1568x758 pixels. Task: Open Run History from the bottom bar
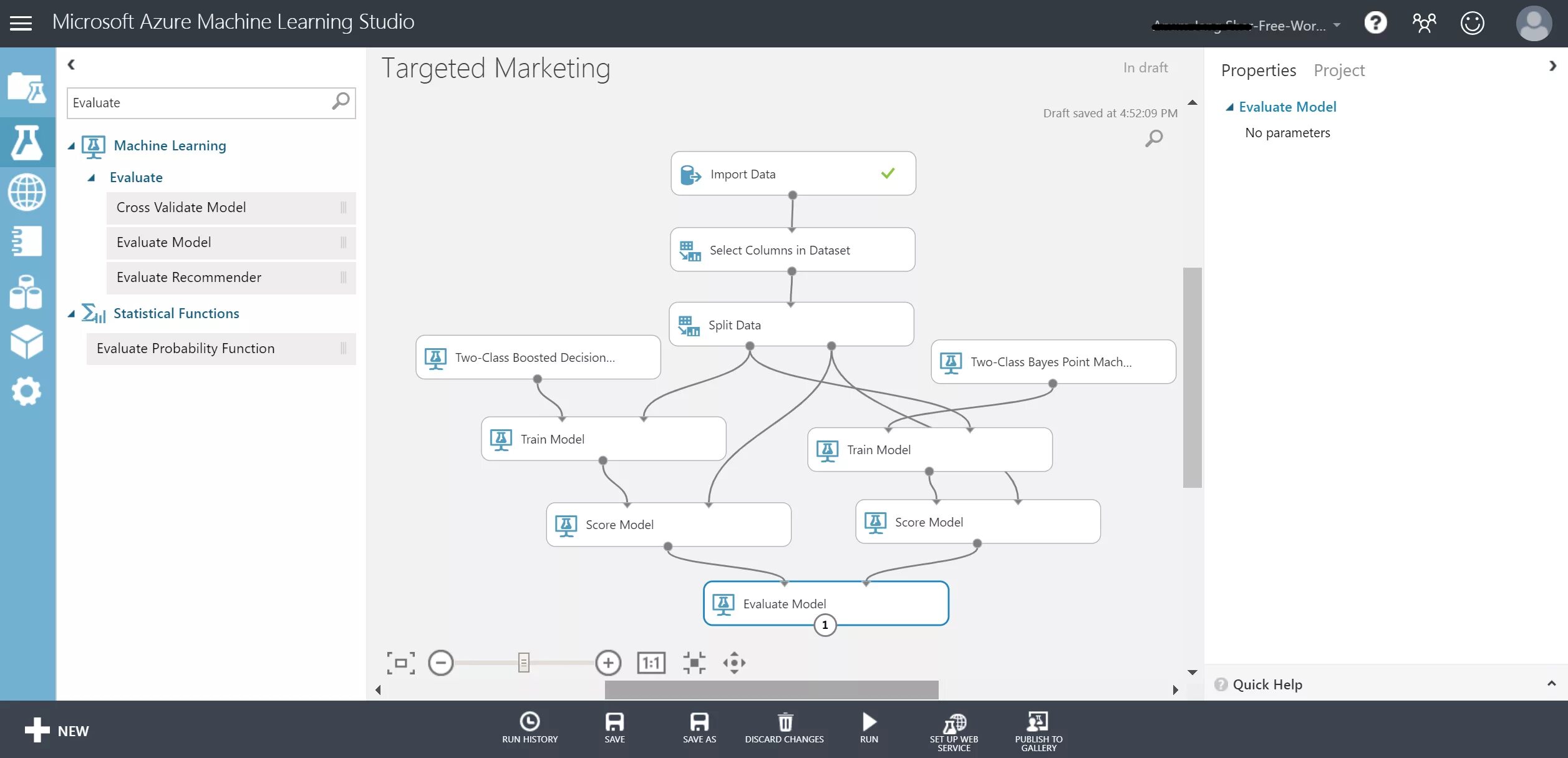click(530, 722)
